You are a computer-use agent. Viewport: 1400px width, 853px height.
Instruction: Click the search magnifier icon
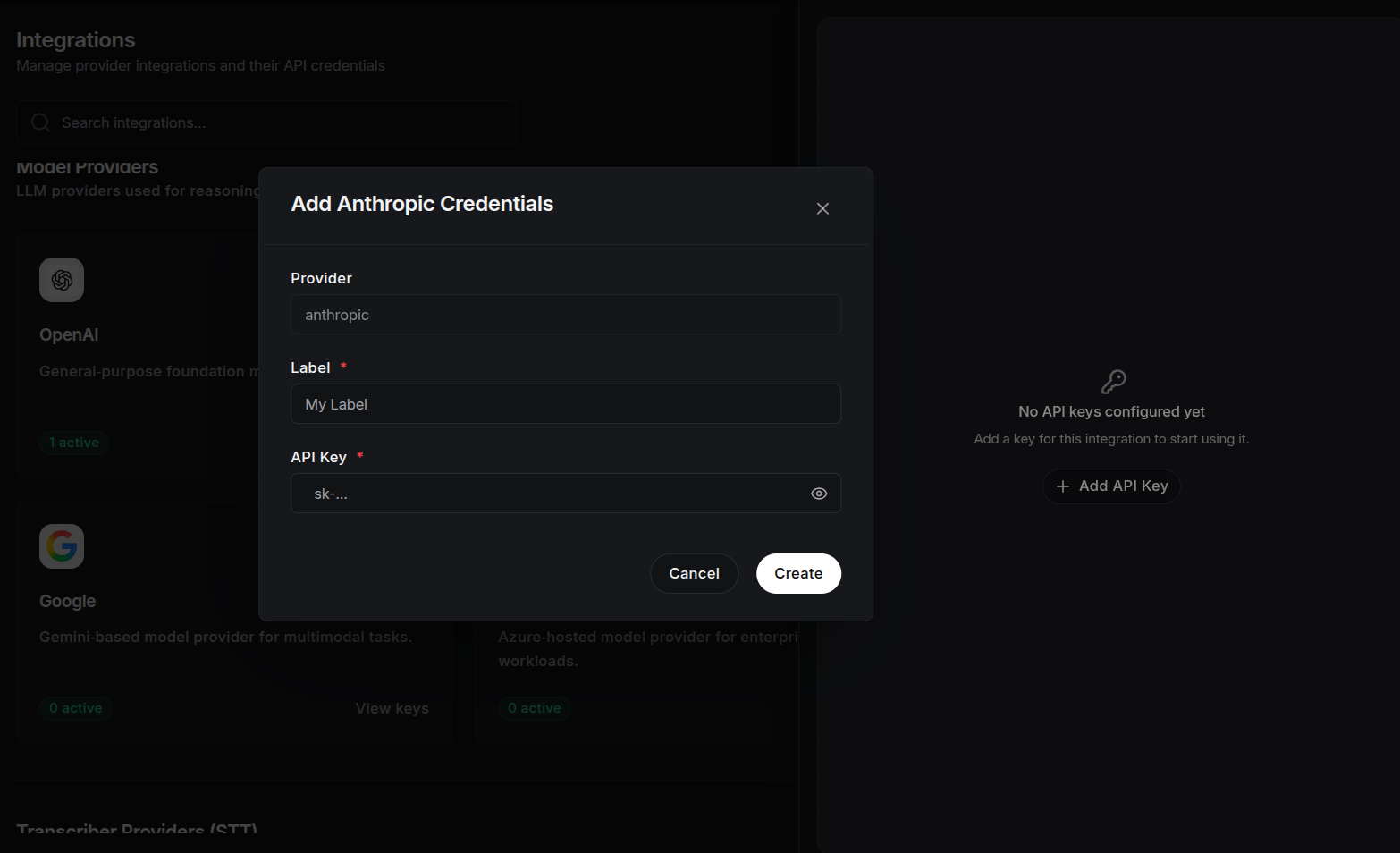coord(40,122)
